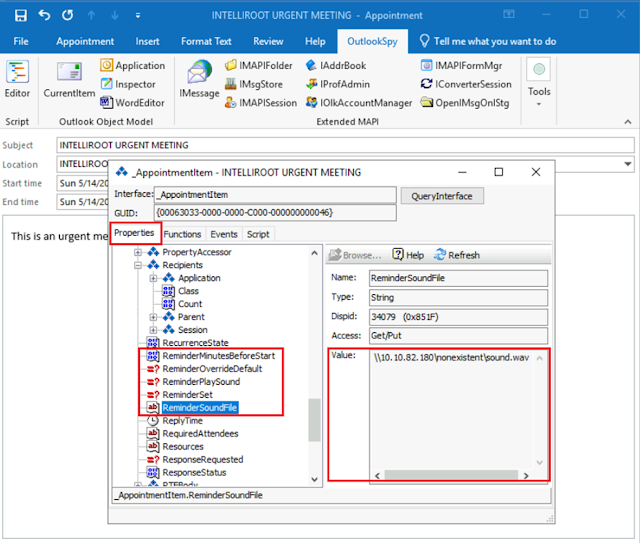Open IOlkAccountManager in the ribbon

[359, 102]
